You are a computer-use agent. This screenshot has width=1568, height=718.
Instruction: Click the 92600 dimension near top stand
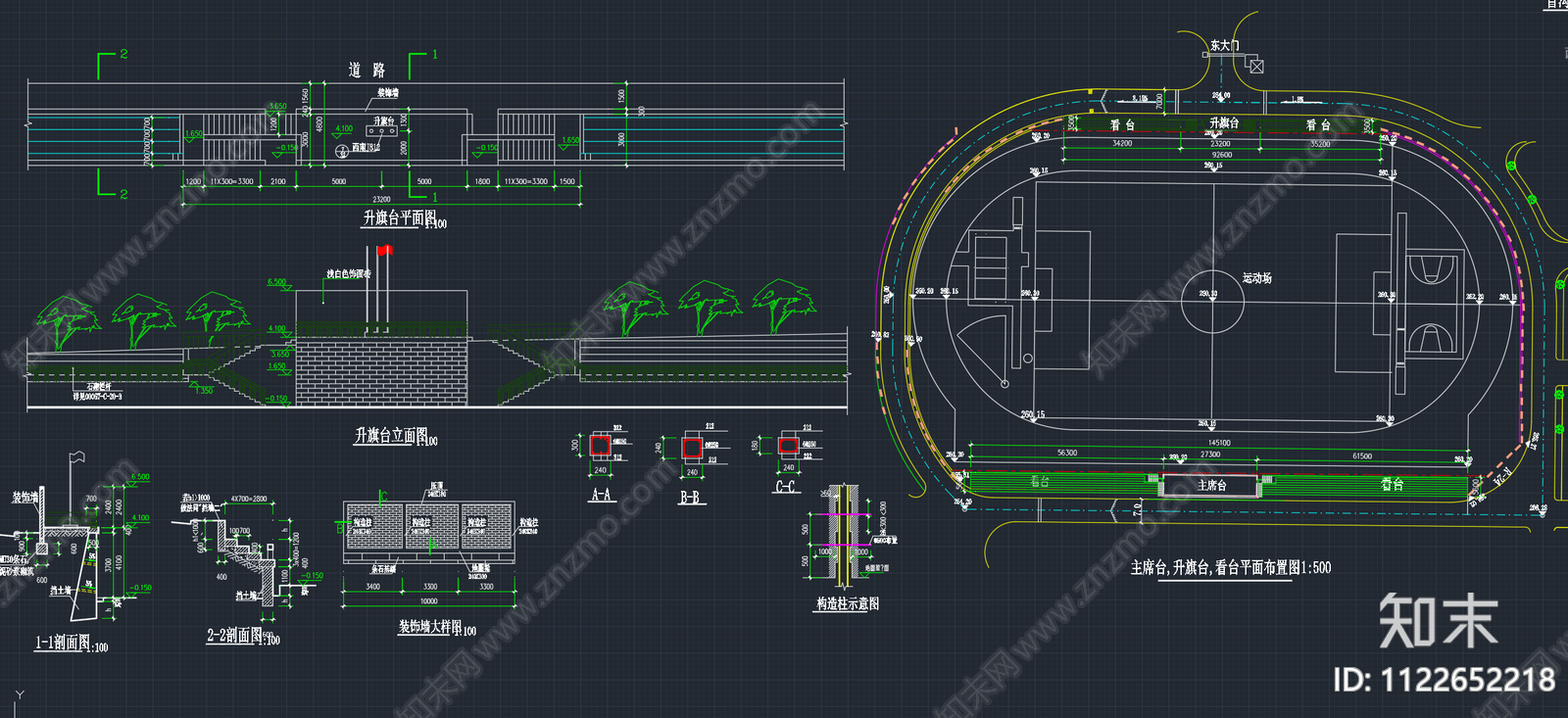click(x=1222, y=155)
